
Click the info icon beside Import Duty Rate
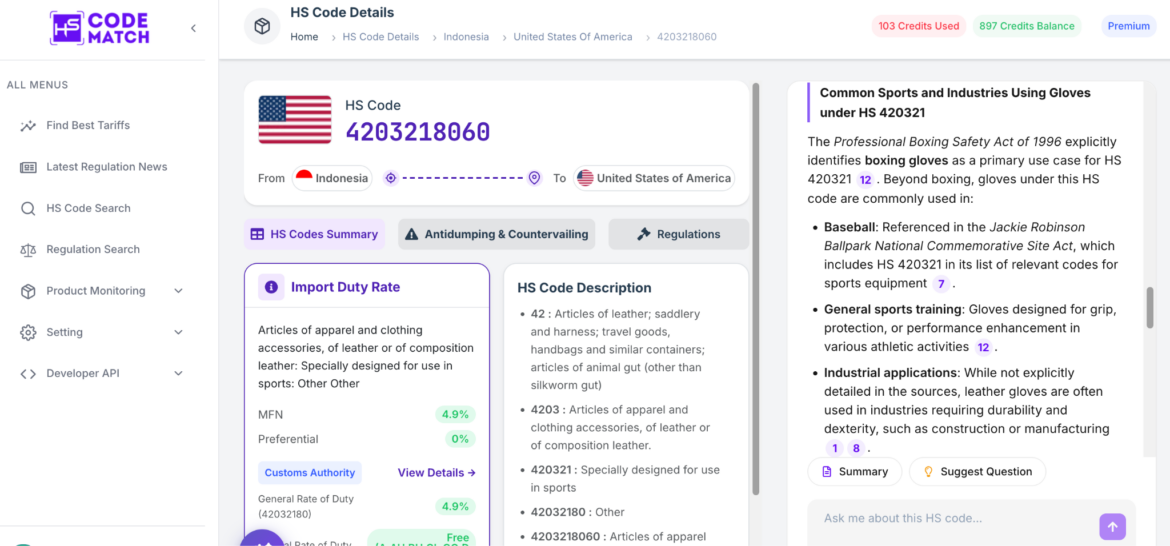(271, 287)
